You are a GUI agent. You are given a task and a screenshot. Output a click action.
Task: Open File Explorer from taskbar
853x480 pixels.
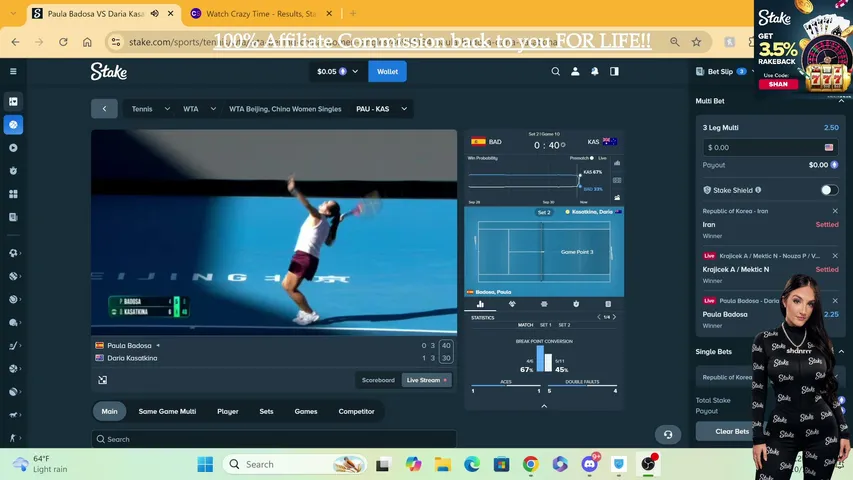point(443,464)
